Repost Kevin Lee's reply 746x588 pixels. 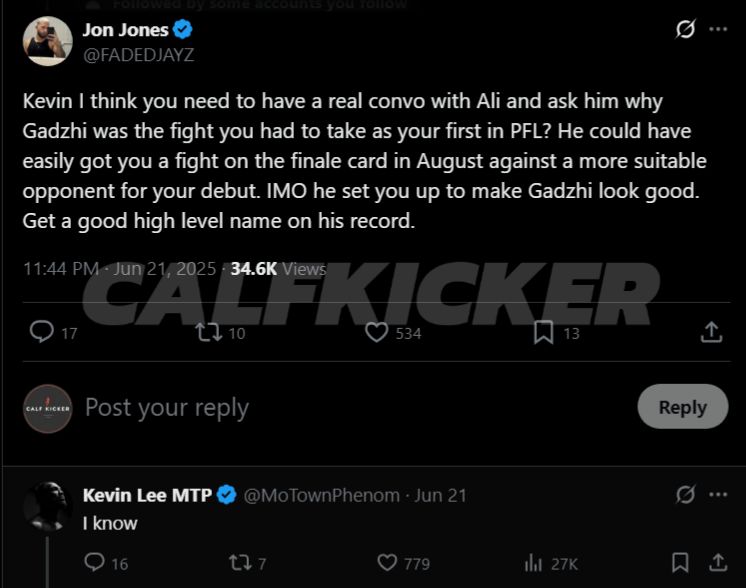pos(240,563)
